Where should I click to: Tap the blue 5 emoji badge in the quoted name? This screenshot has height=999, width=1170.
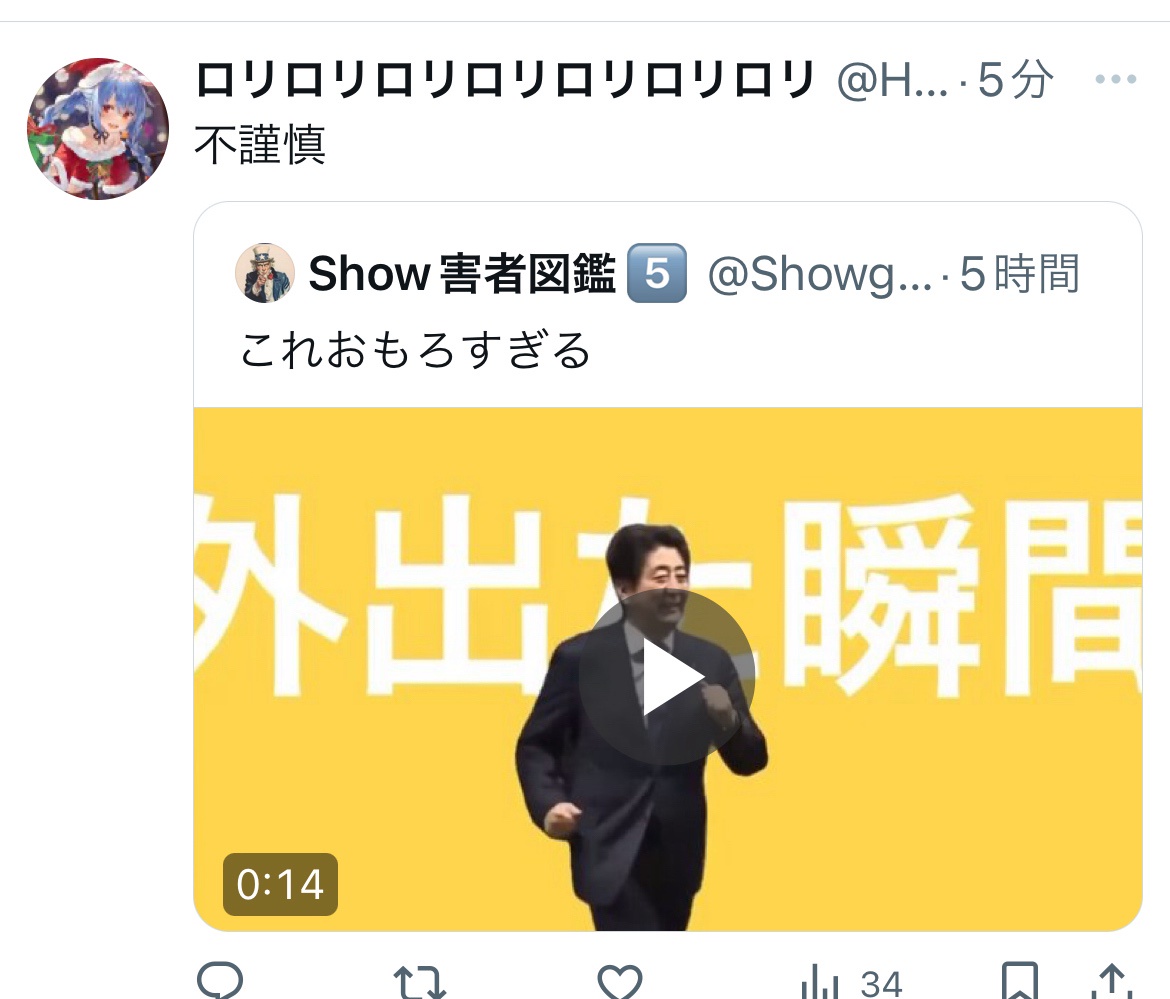[x=657, y=273]
